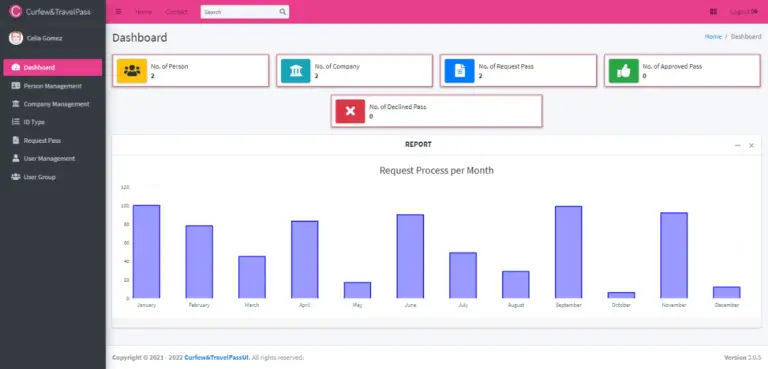The image size is (768, 369).
Task: Click the Logout link
Action: [744, 12]
